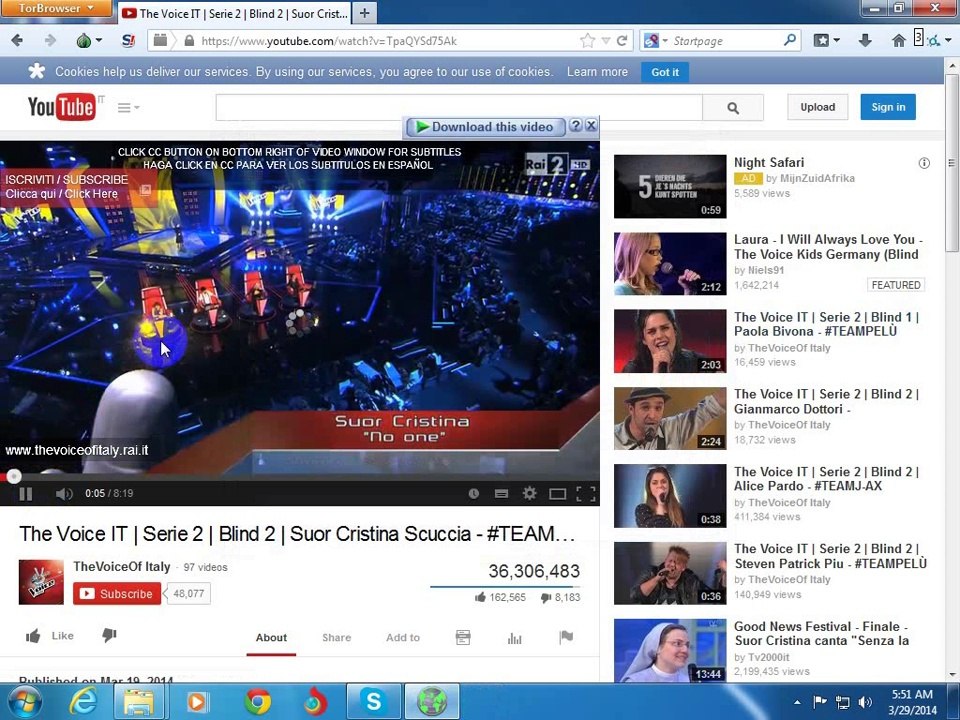Launch Internet Explorer from taskbar
Image resolution: width=960 pixels, height=720 pixels.
point(82,702)
